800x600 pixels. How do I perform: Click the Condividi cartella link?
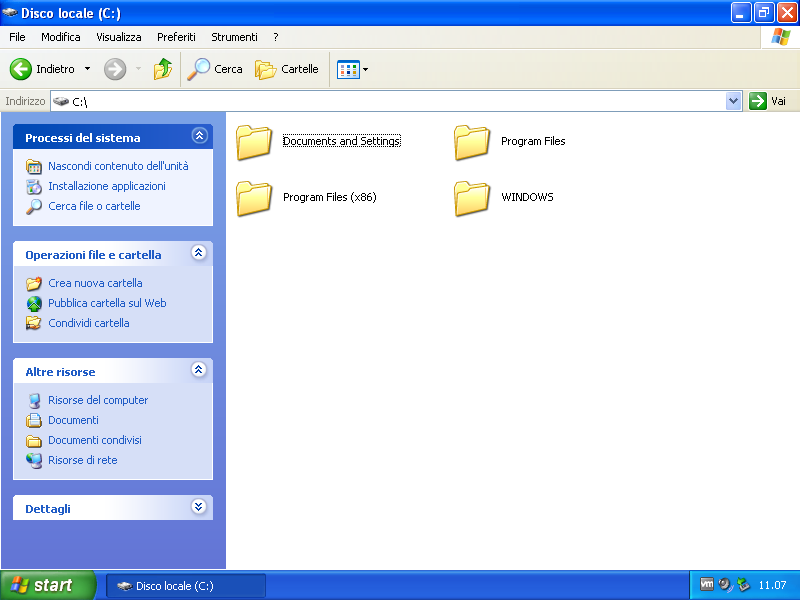(89, 323)
